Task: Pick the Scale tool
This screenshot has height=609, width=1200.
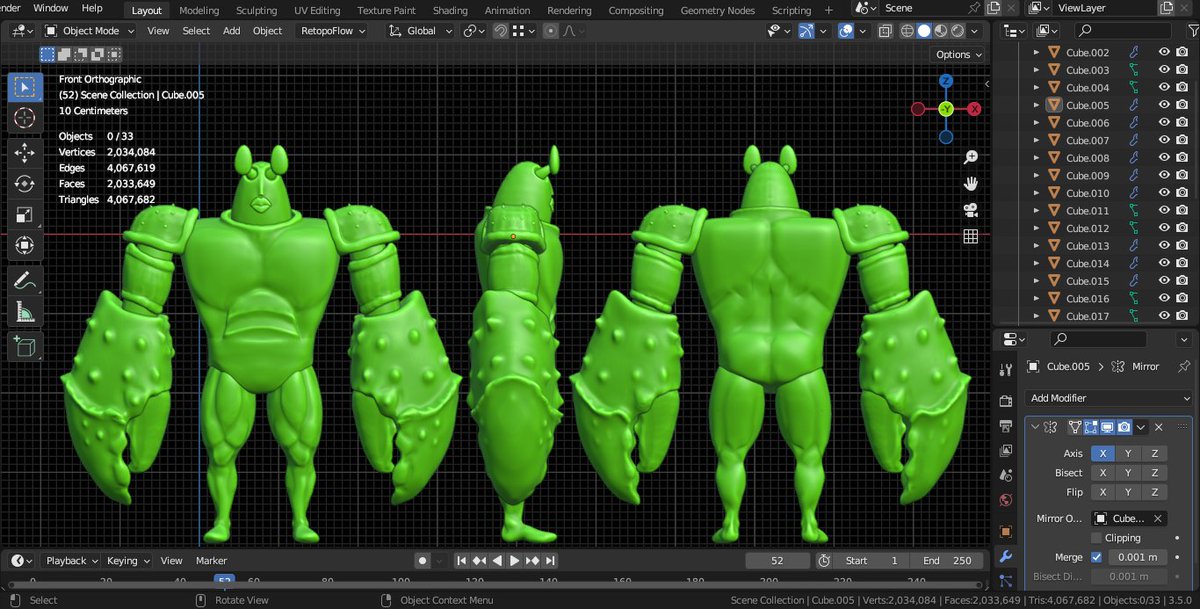Action: [x=25, y=215]
